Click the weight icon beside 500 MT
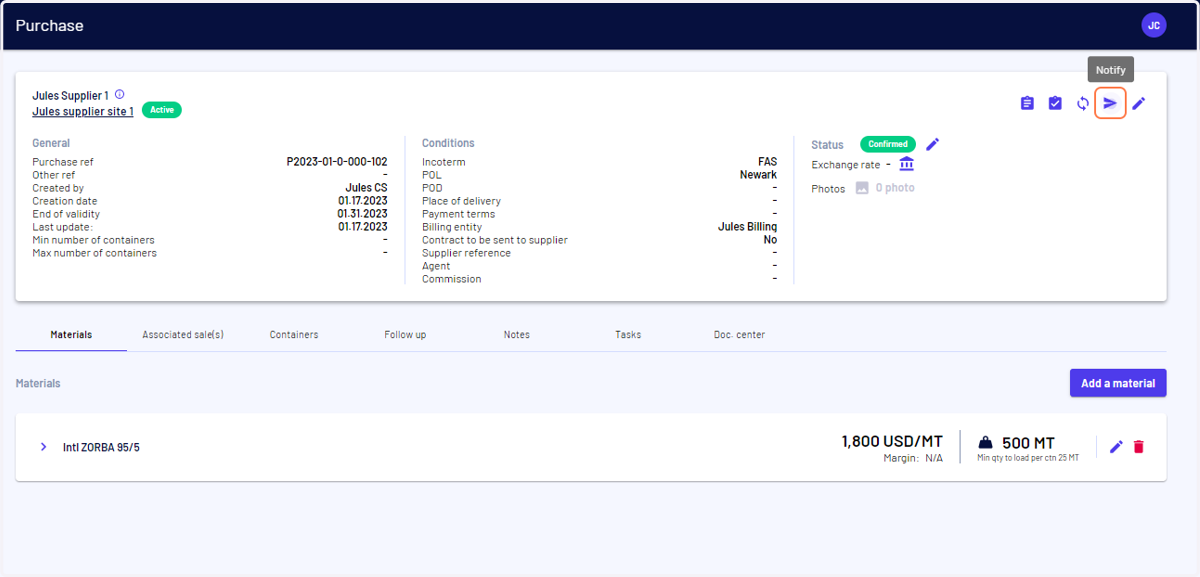This screenshot has width=1200, height=577. click(x=985, y=443)
